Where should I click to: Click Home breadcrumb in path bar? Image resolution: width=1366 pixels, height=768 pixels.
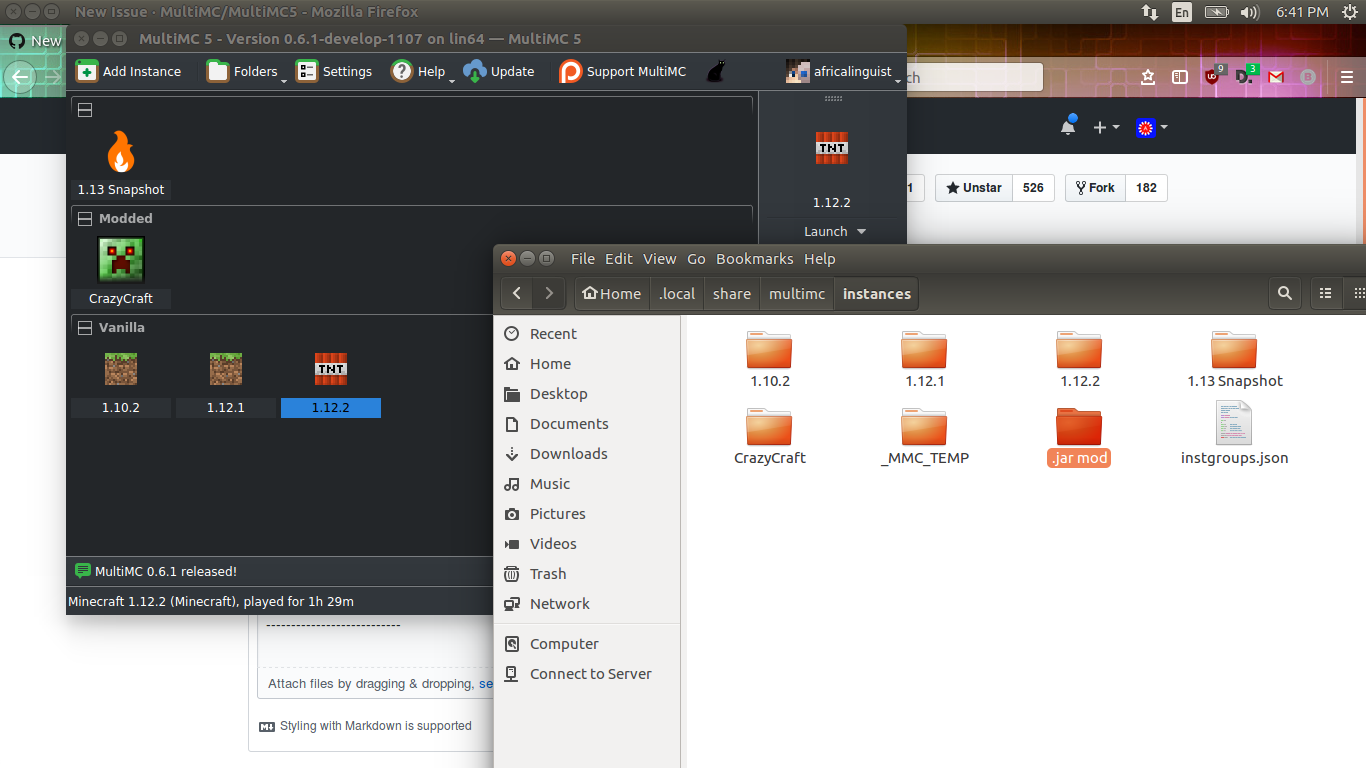click(x=612, y=293)
